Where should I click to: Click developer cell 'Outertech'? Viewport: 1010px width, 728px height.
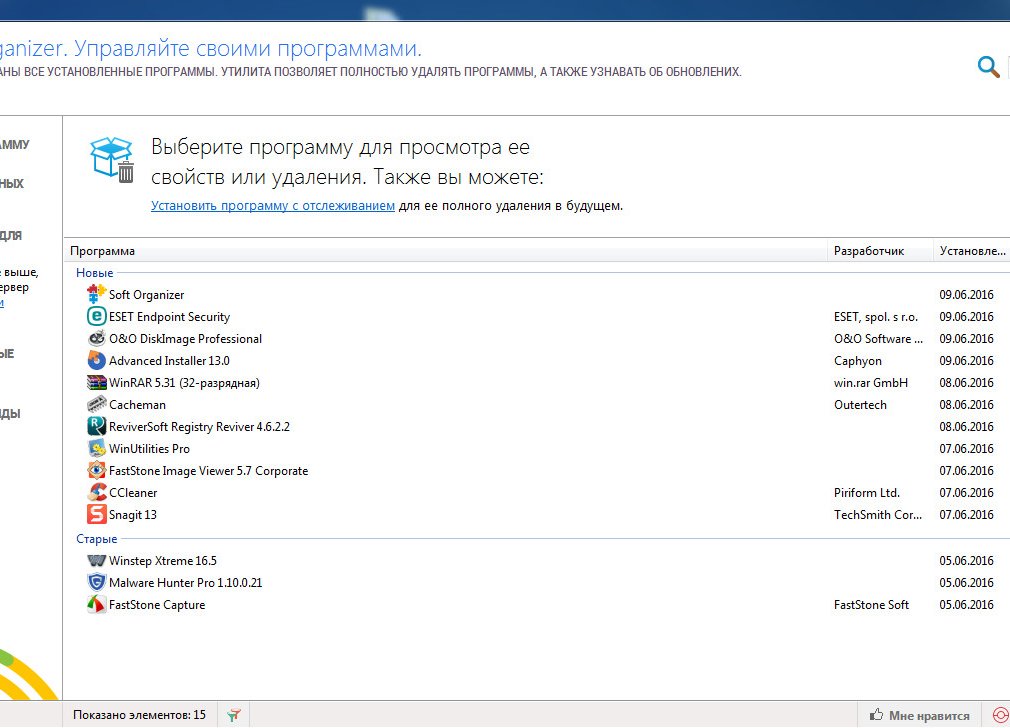[x=861, y=405]
